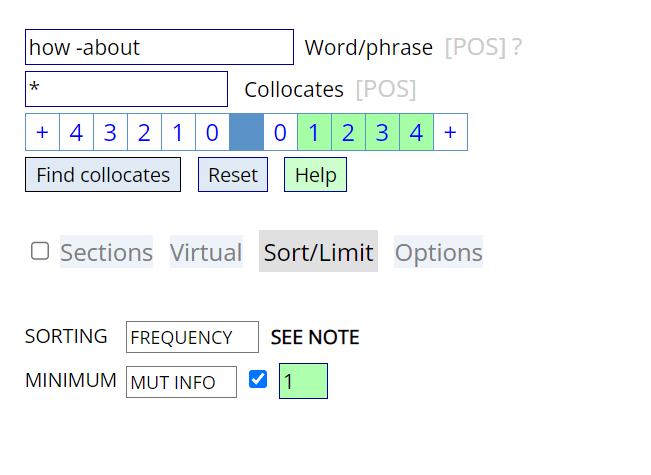Open the Options tab
651x475 pixels.
point(438,253)
